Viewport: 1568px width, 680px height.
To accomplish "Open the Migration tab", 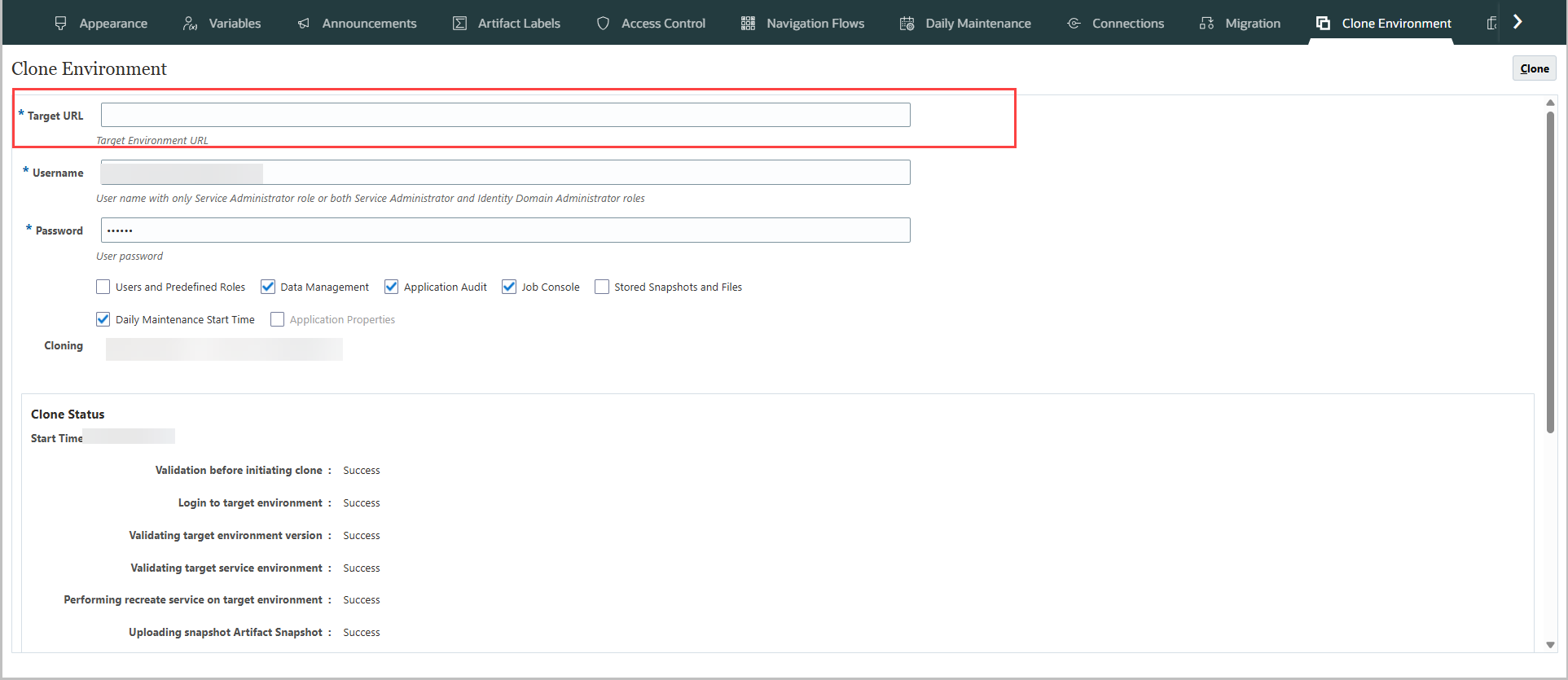I will tap(1241, 24).
